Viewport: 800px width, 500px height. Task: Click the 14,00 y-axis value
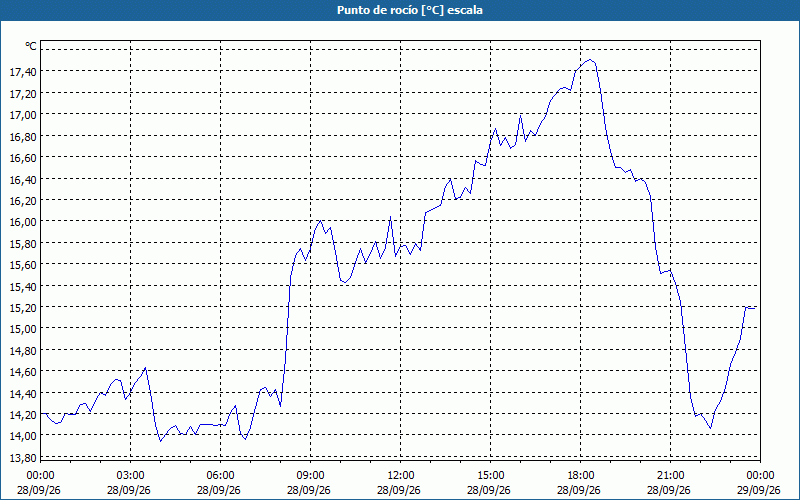coord(23,436)
